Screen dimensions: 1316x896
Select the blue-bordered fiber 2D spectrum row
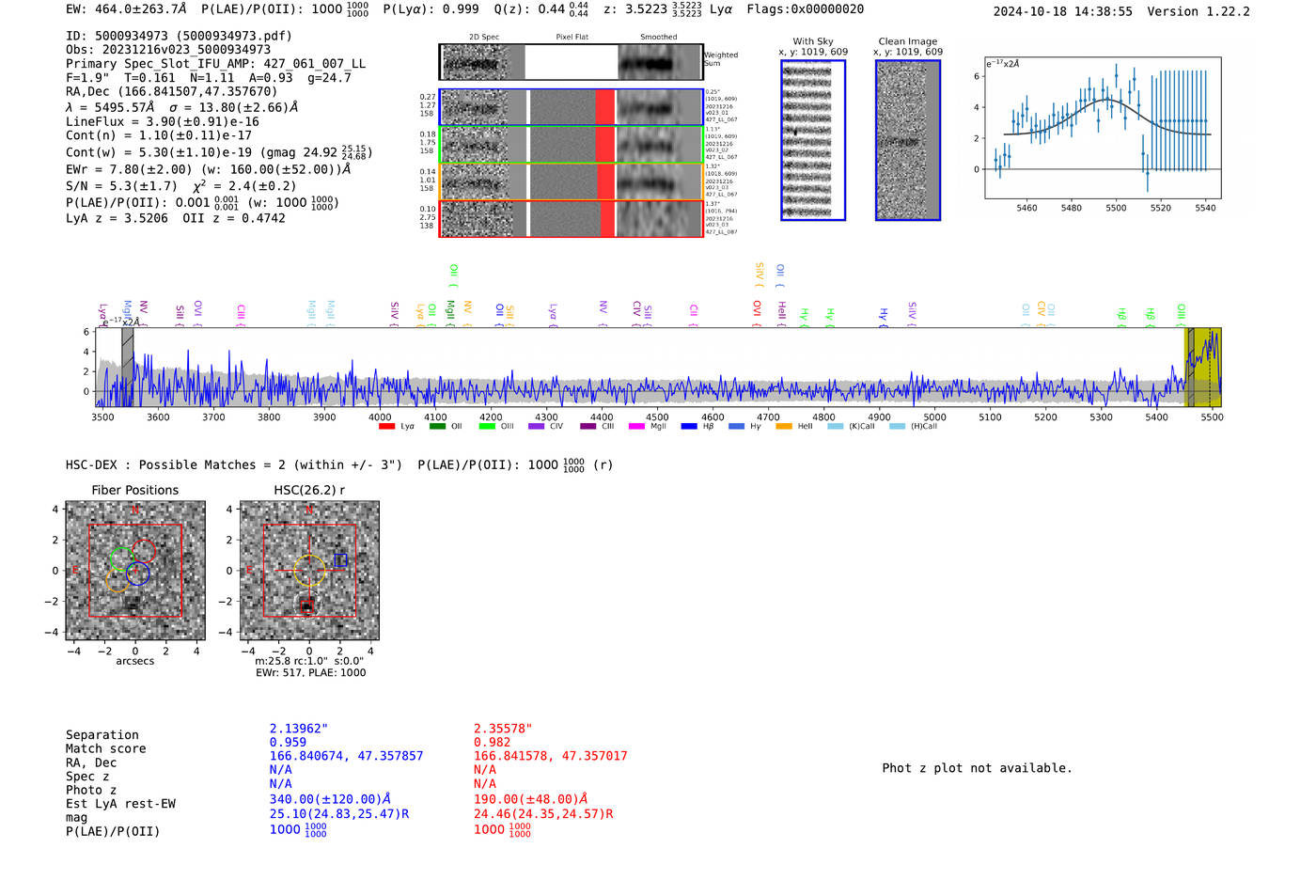click(x=572, y=108)
